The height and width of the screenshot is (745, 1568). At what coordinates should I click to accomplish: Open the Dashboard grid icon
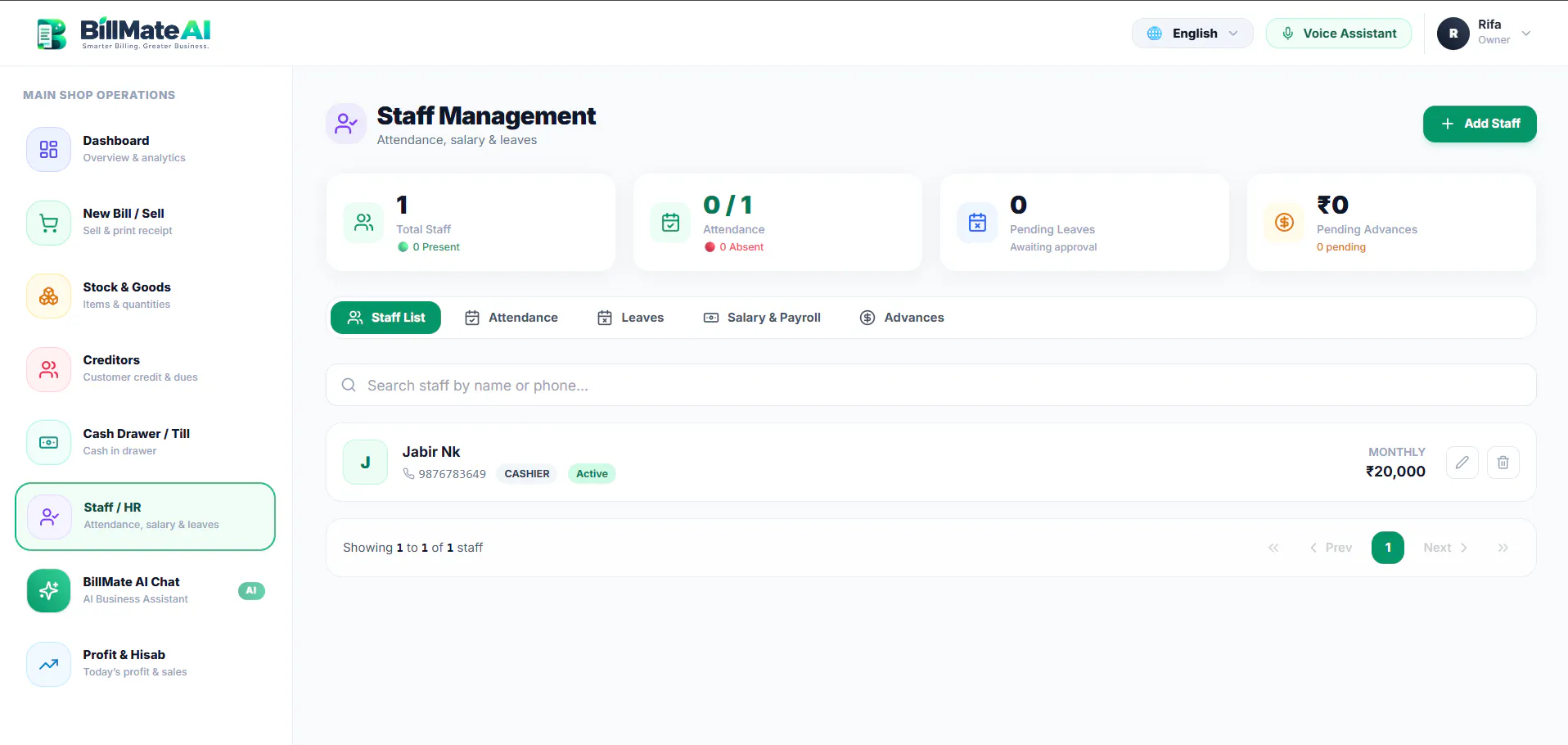[x=49, y=149]
